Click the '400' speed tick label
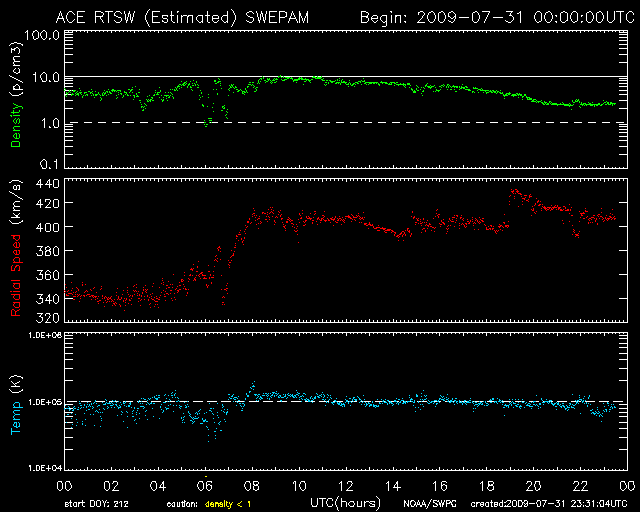640x512 pixels. tap(47, 227)
